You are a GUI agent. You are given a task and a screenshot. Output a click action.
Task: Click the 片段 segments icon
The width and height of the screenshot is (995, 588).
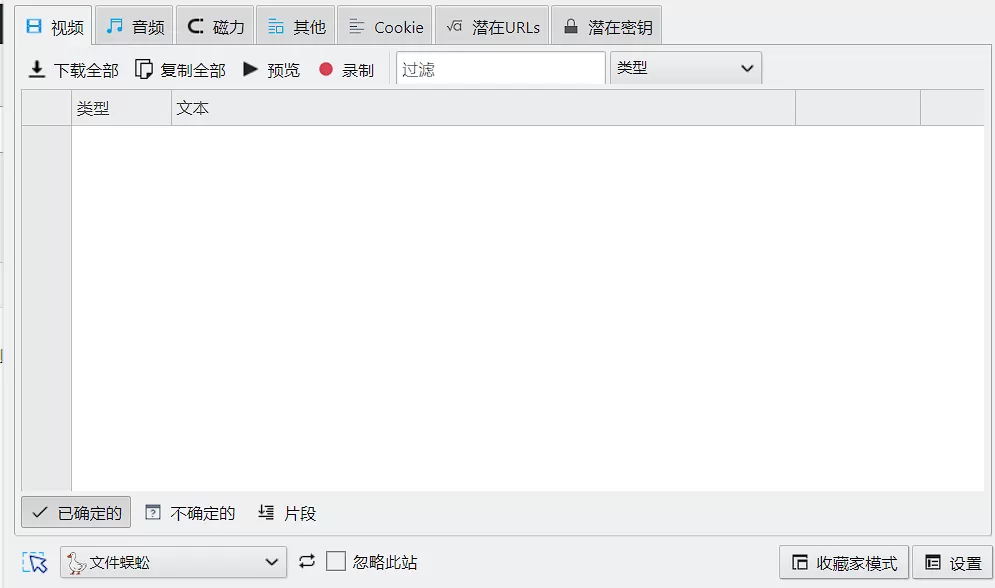tap(265, 512)
